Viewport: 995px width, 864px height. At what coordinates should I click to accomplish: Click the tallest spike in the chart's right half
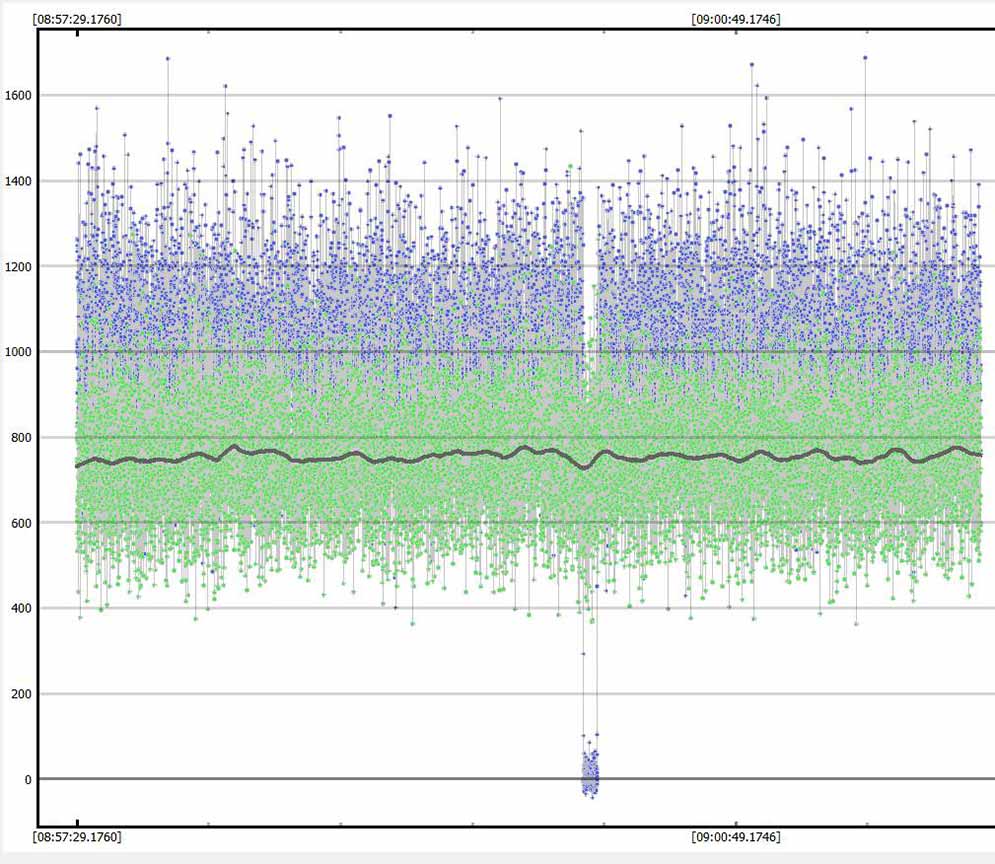(x=865, y=58)
